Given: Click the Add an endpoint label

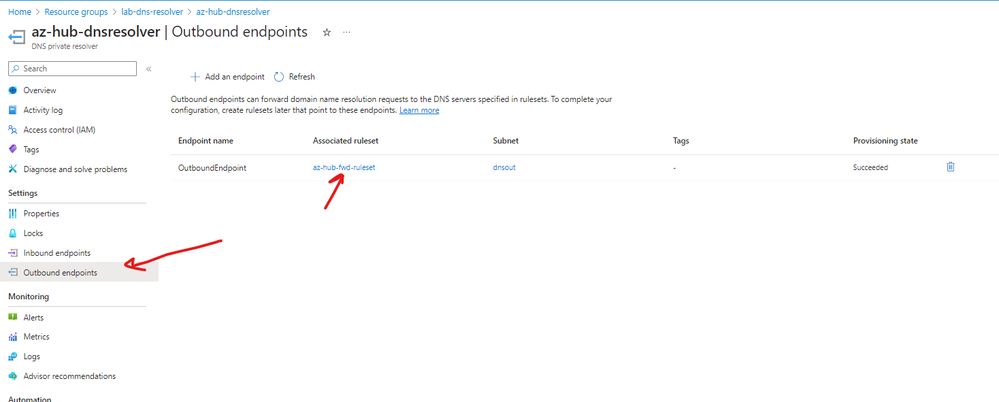Looking at the screenshot, I should click(234, 77).
